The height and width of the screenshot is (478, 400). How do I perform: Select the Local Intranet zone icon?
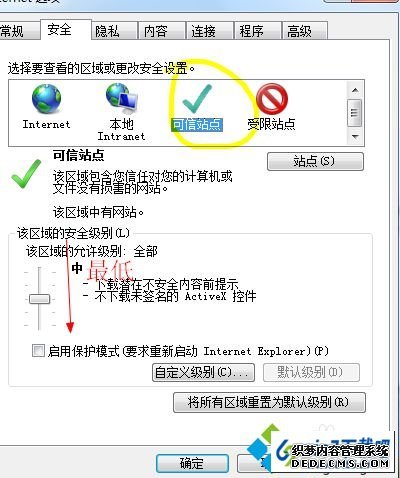coord(122,99)
